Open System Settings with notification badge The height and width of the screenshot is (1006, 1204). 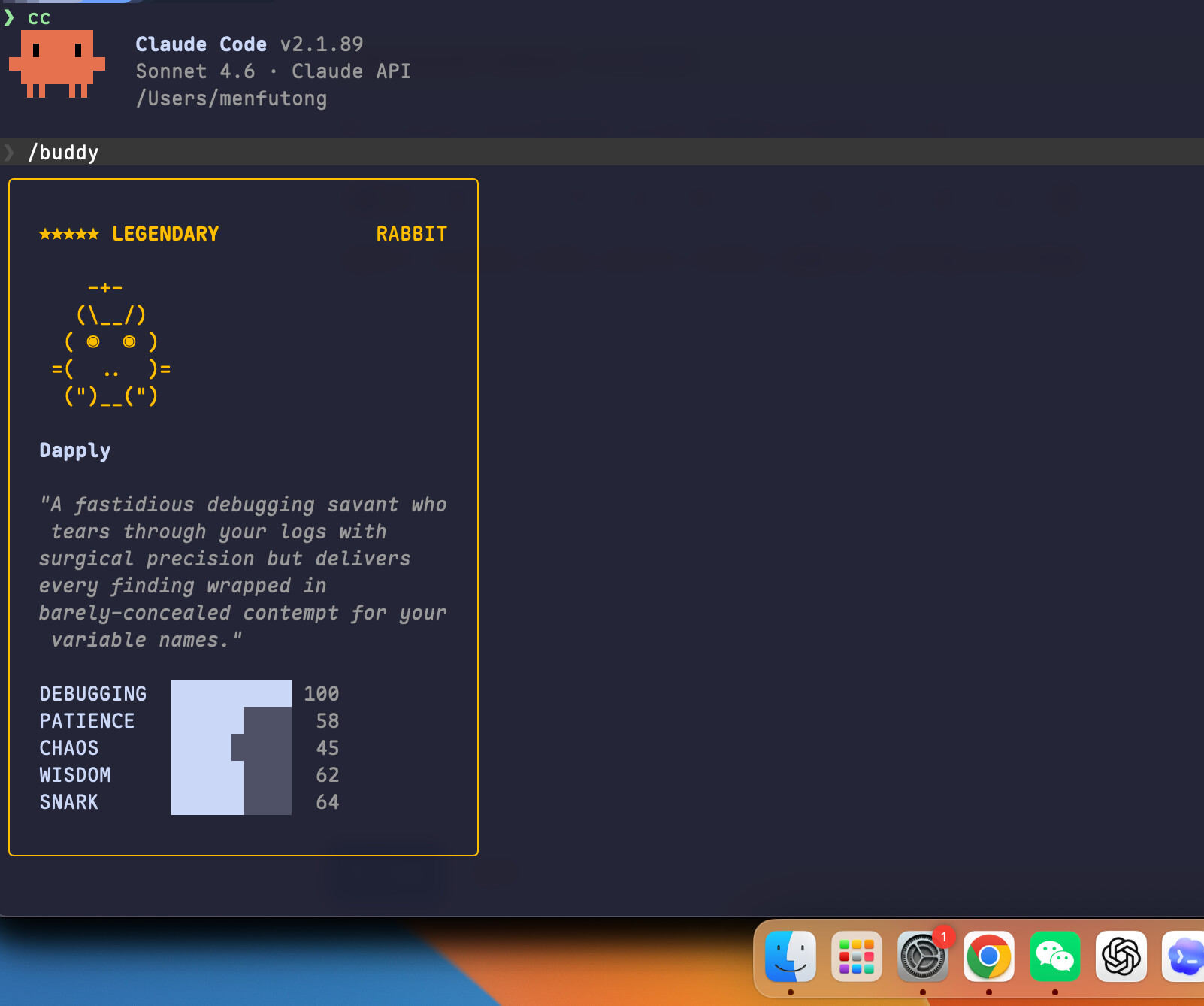click(923, 956)
